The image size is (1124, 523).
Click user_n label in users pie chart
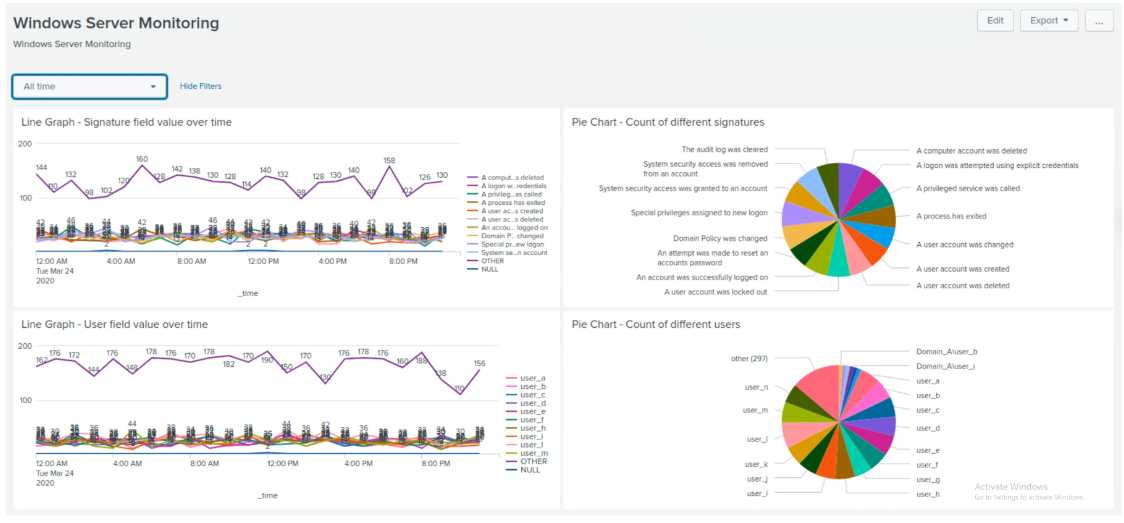click(x=756, y=388)
